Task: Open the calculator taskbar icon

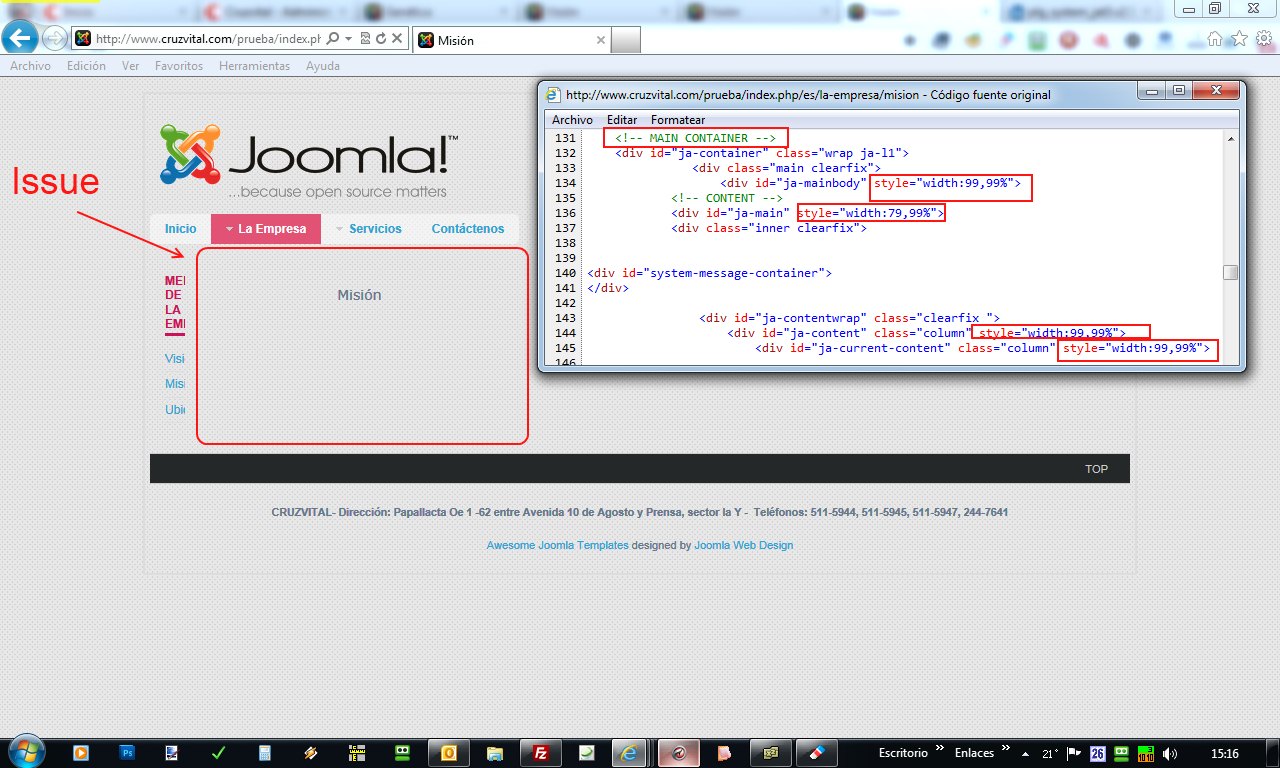Action: point(265,753)
